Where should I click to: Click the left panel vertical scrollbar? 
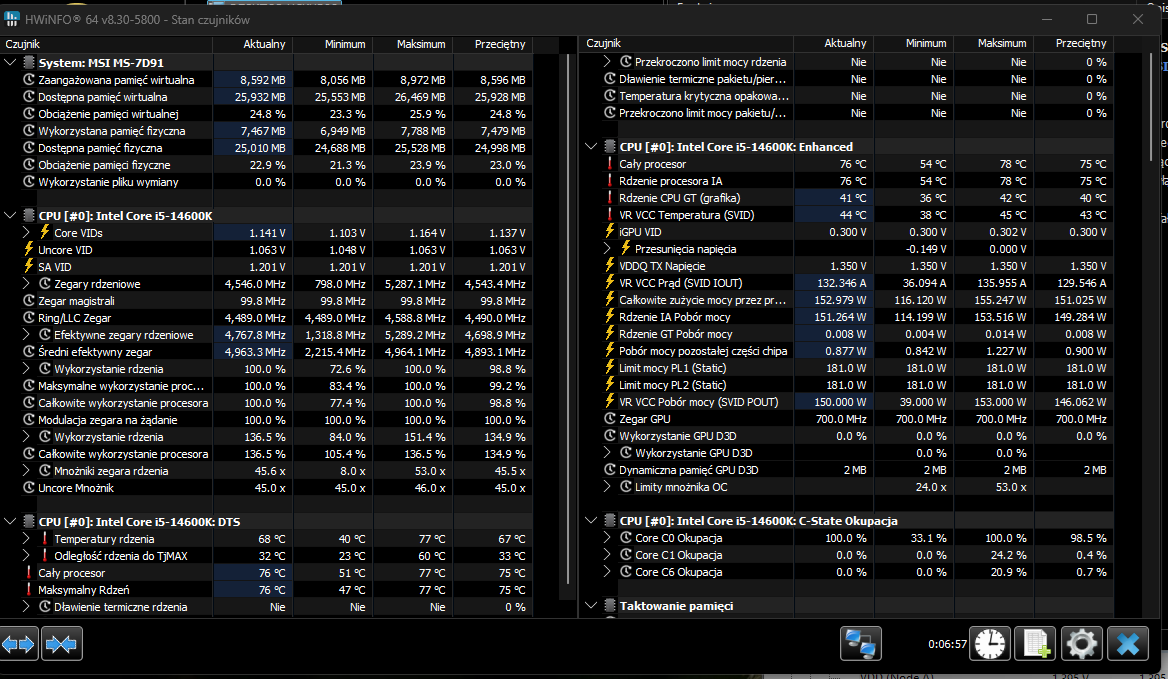pos(570,300)
